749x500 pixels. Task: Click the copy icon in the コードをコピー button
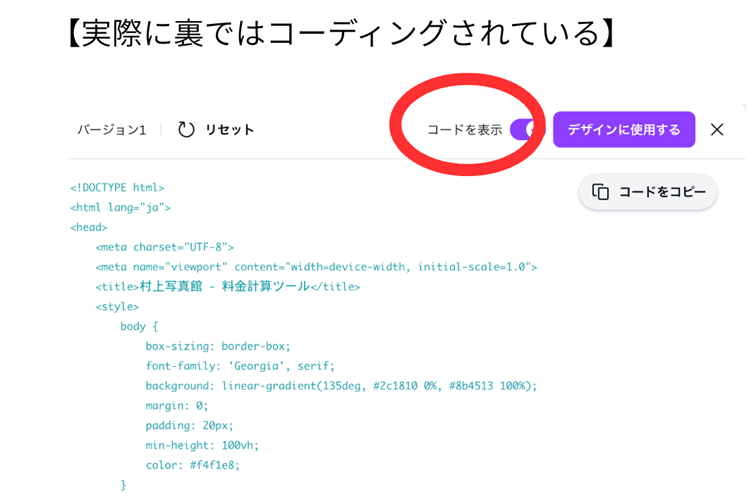(600, 192)
